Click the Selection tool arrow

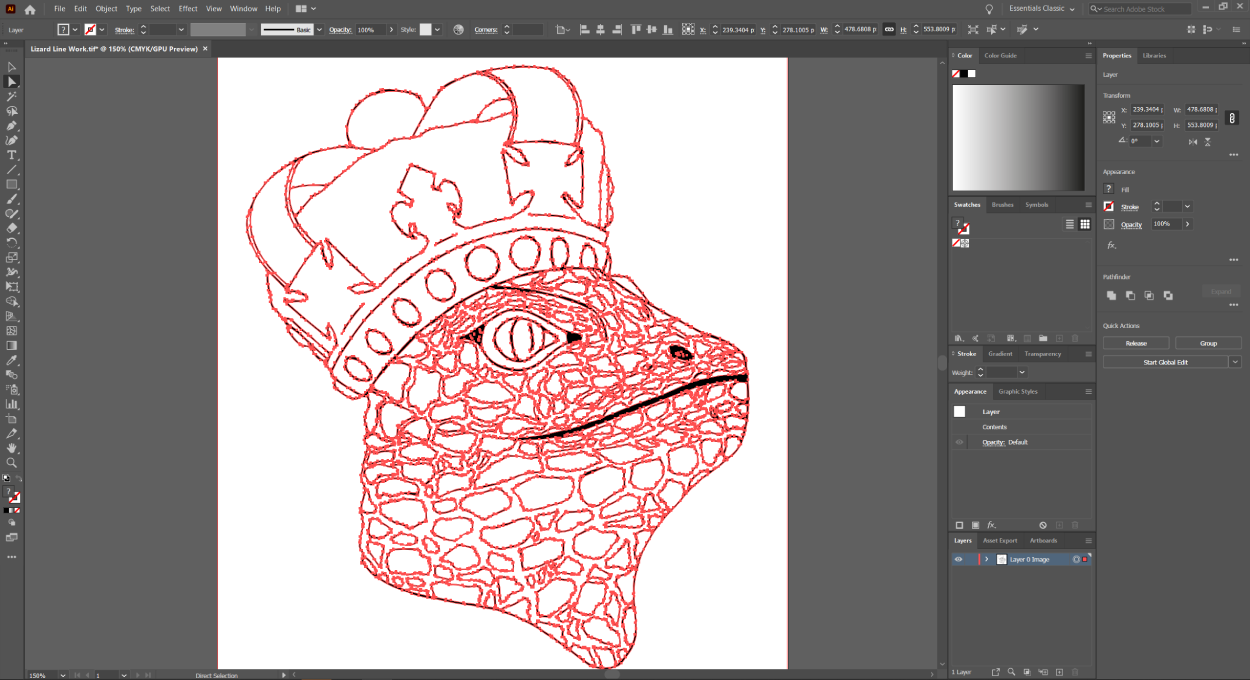12,67
